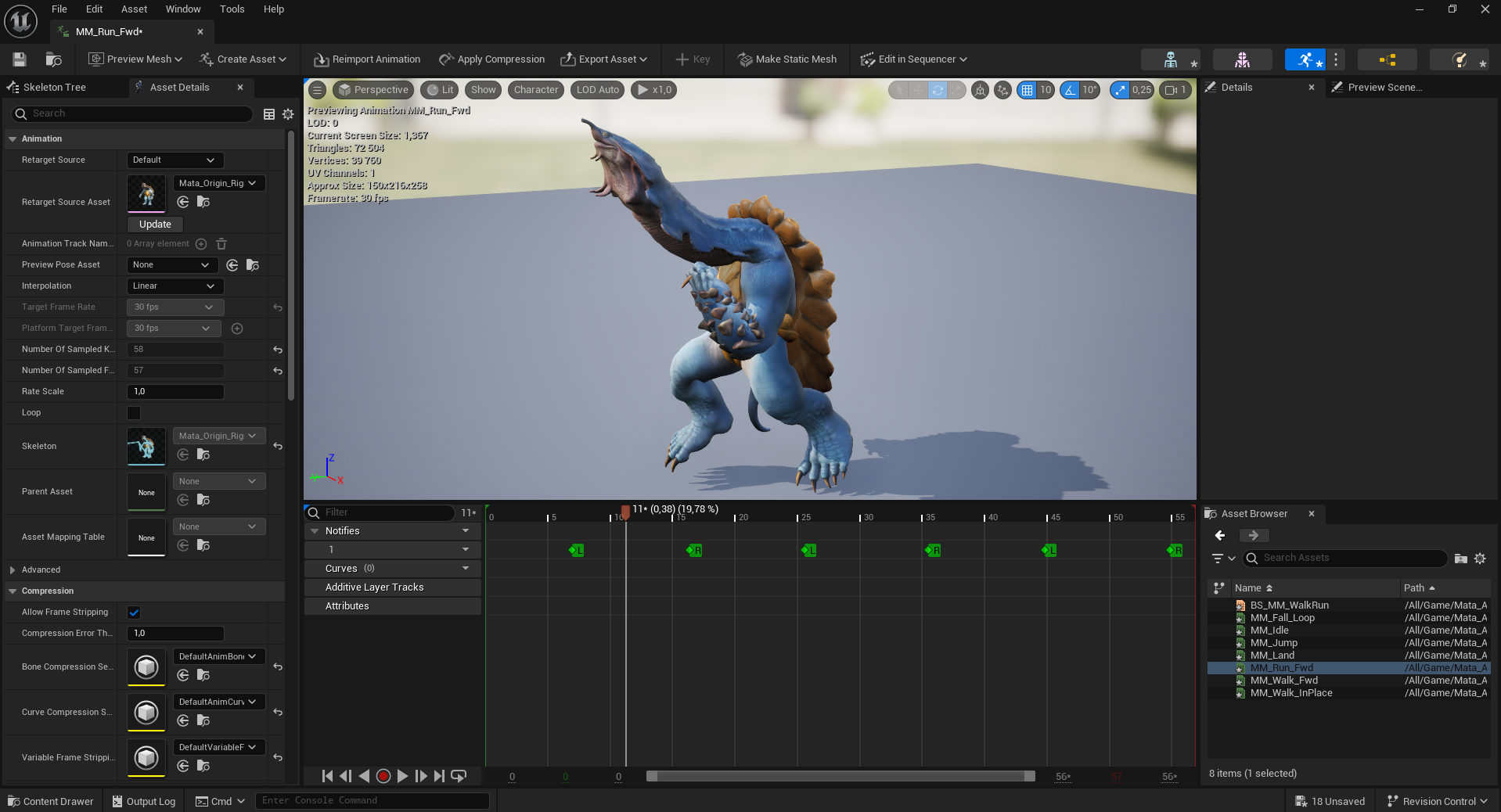Open the Window menu
This screenshot has height=812, width=1501.
[183, 9]
